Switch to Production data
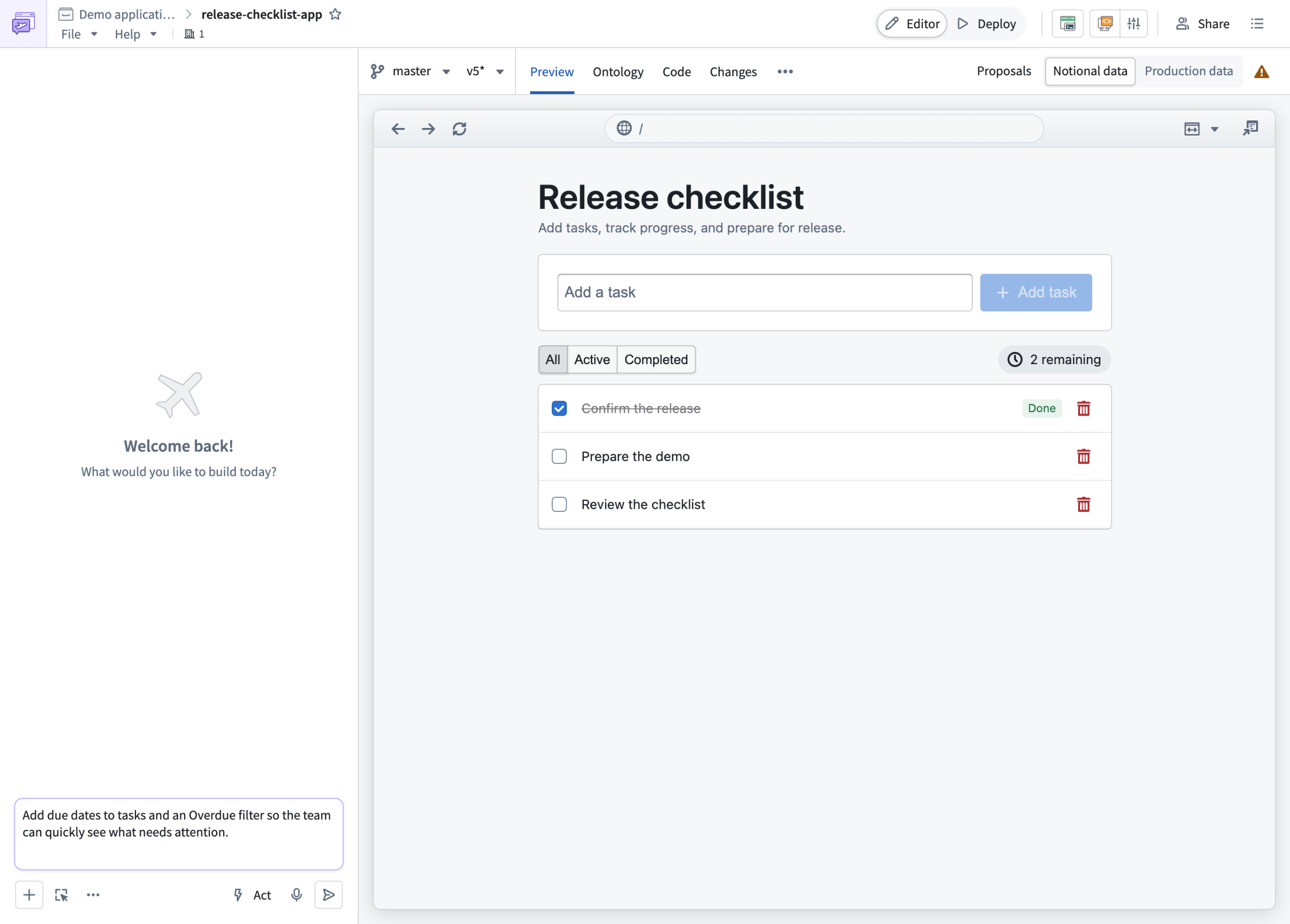The height and width of the screenshot is (924, 1290). point(1189,71)
